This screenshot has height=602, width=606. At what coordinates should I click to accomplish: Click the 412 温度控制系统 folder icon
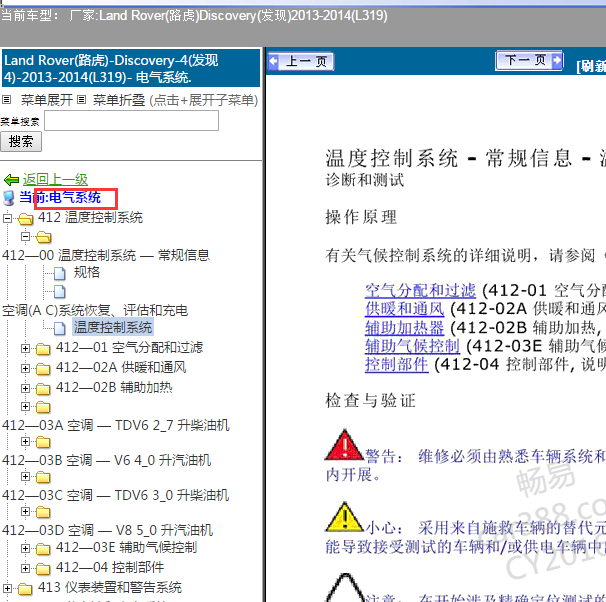click(x=26, y=219)
